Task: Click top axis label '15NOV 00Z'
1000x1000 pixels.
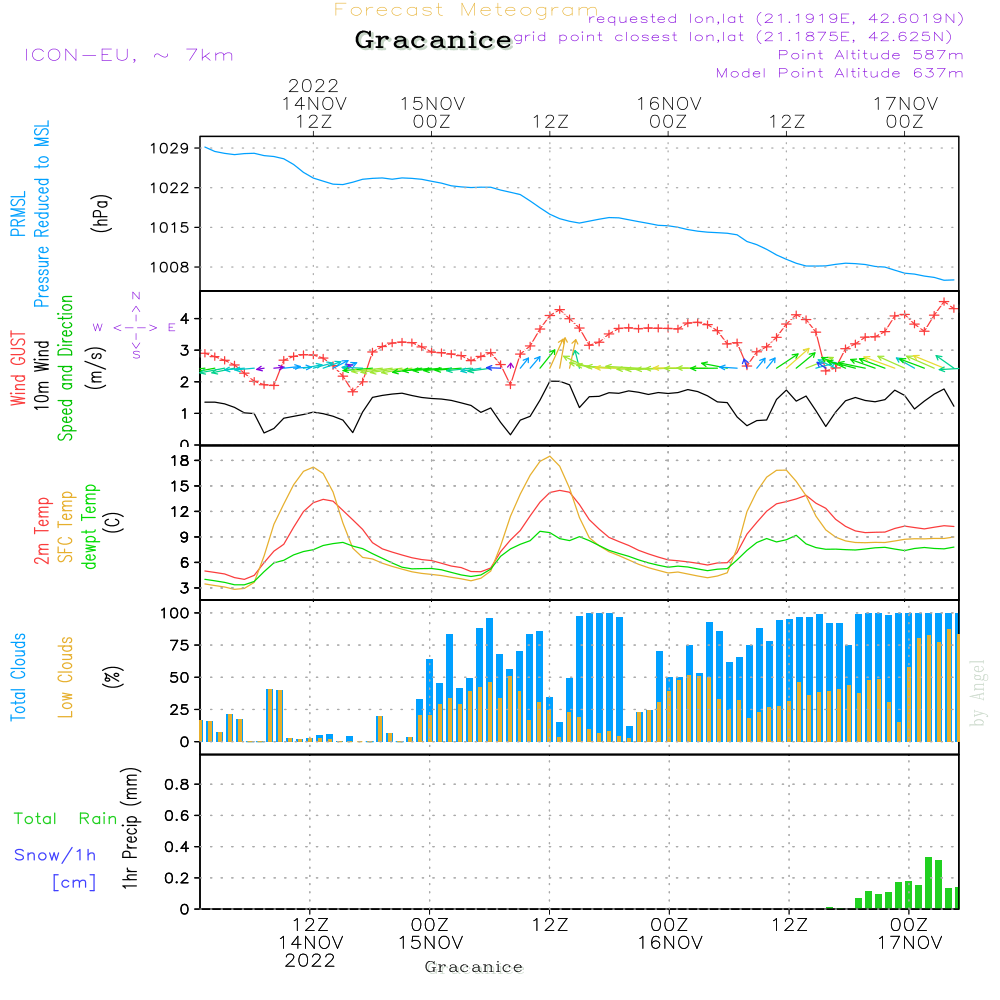Action: [x=432, y=112]
